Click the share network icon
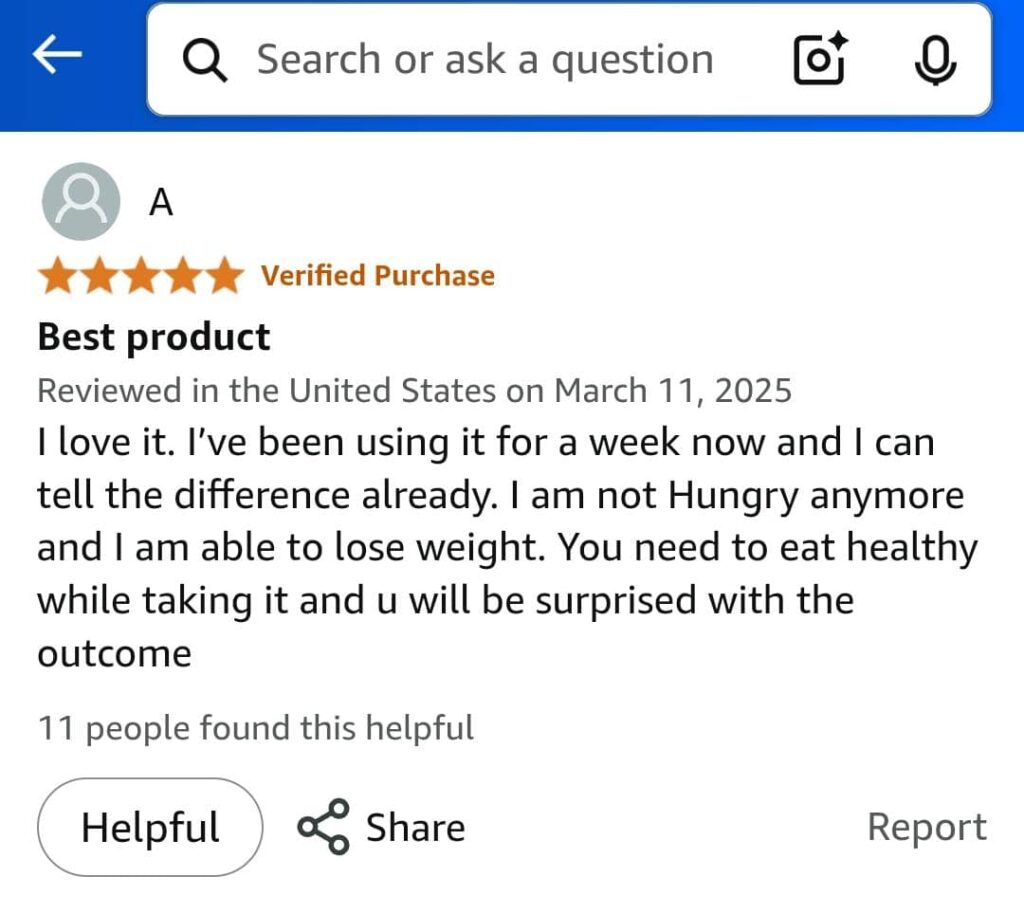The image size is (1024, 913). [x=324, y=827]
